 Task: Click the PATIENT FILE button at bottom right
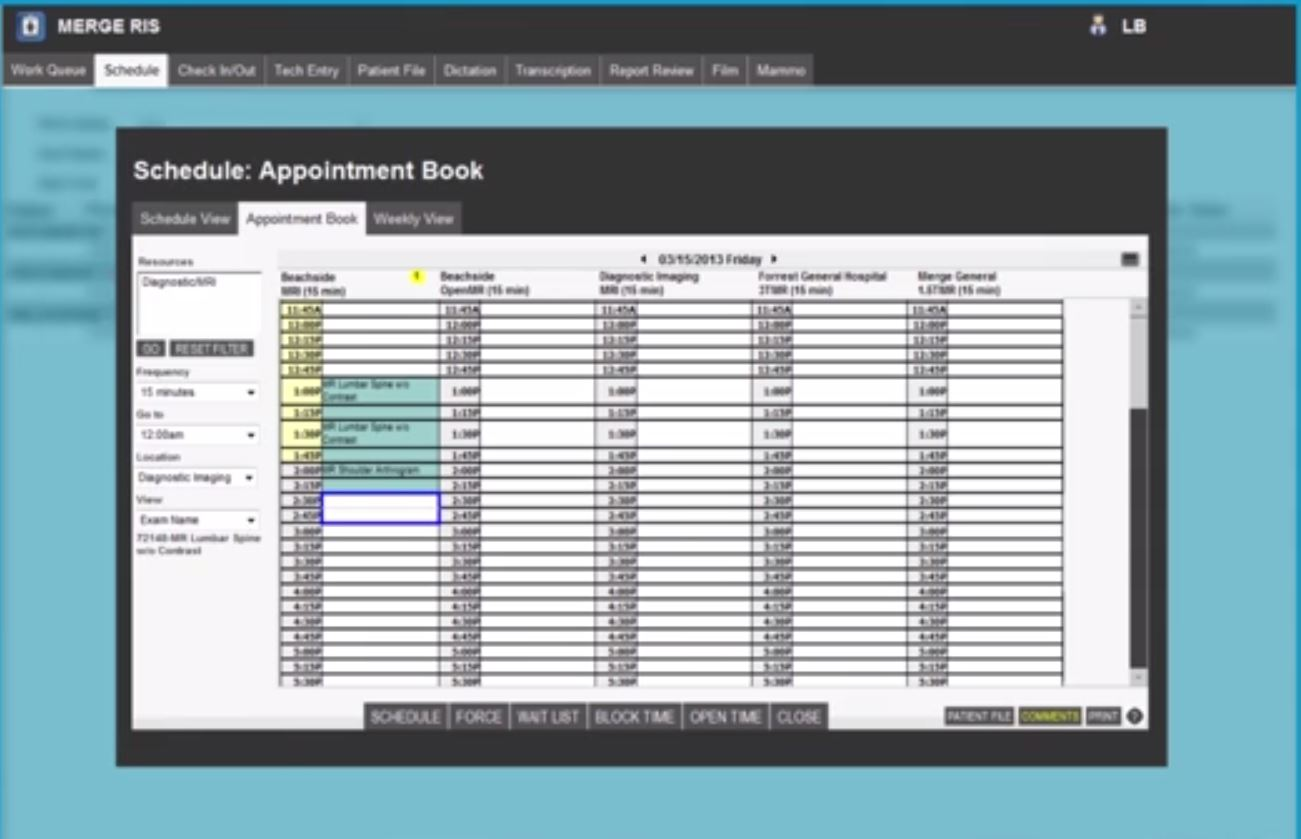979,716
